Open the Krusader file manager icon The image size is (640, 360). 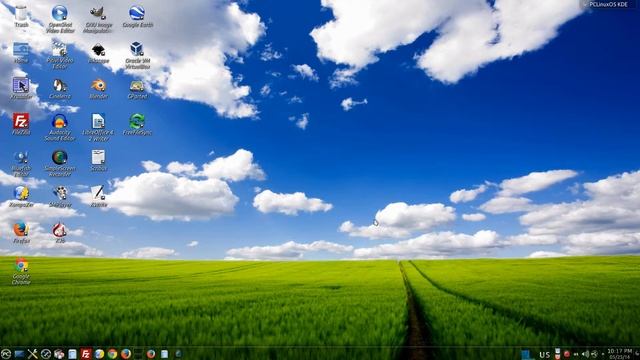(21, 88)
